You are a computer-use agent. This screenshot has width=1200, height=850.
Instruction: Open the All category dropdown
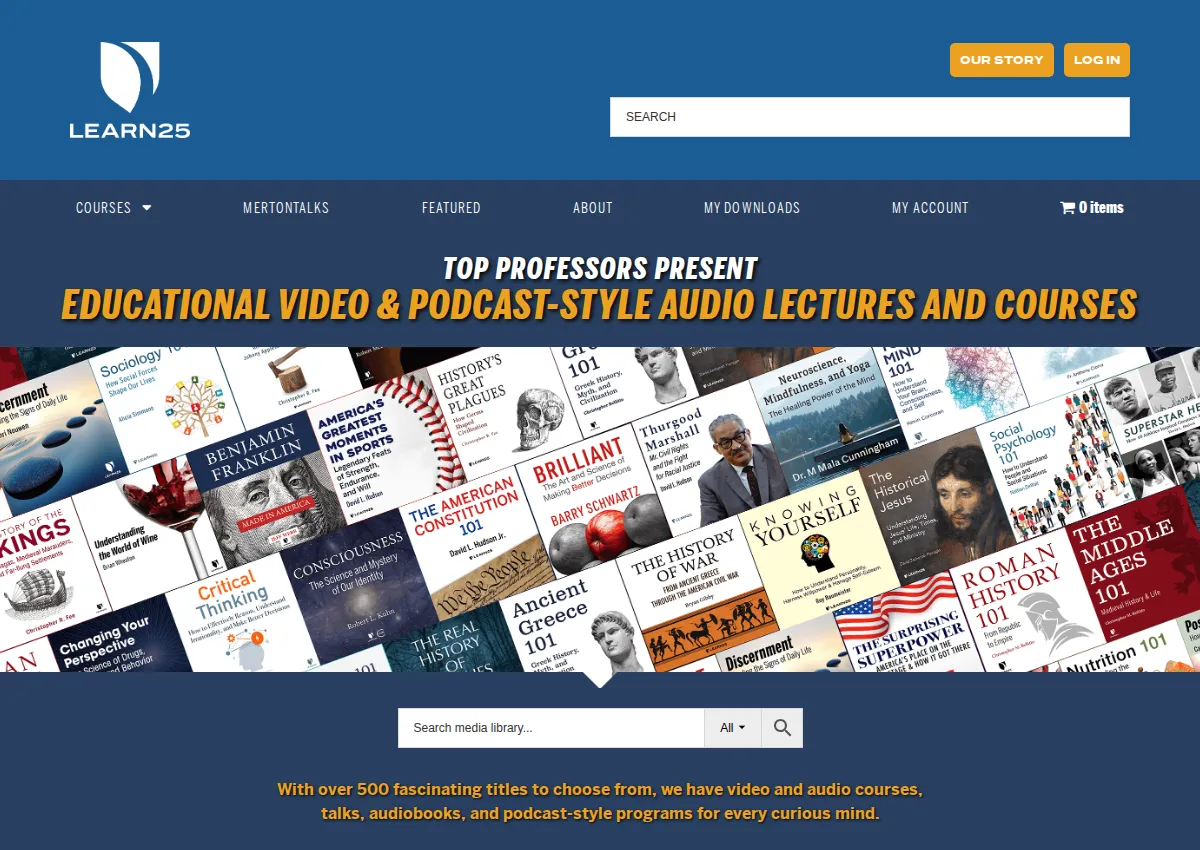point(733,728)
